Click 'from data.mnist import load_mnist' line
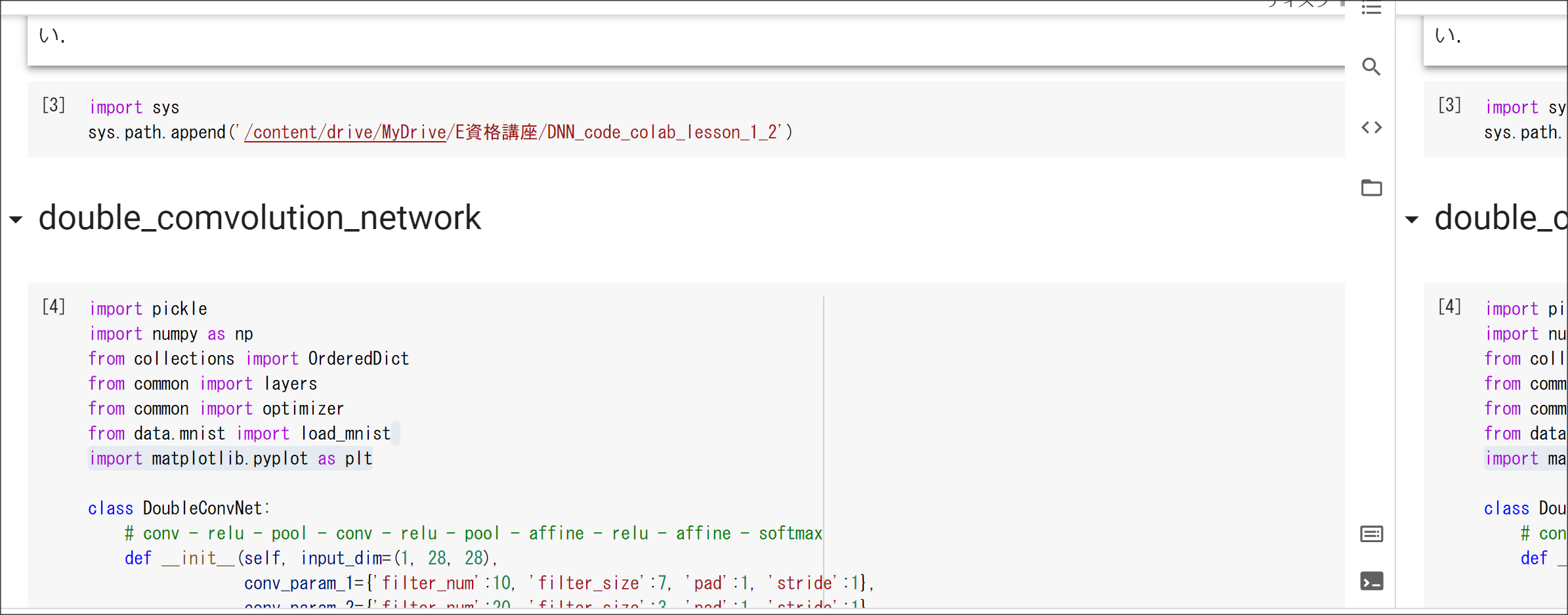This screenshot has width=1568, height=615. pos(240,433)
